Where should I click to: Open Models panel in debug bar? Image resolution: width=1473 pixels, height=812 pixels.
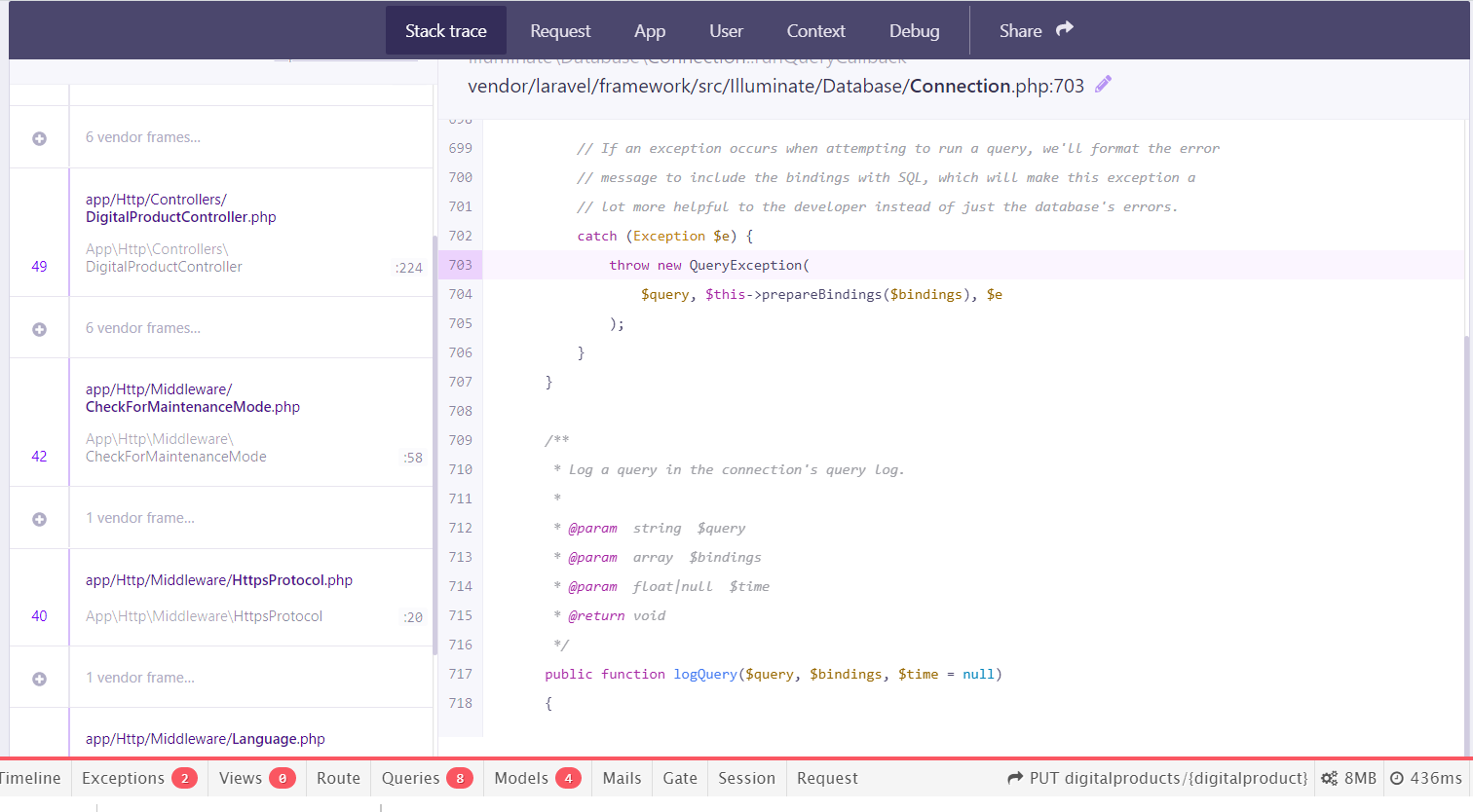coord(538,778)
